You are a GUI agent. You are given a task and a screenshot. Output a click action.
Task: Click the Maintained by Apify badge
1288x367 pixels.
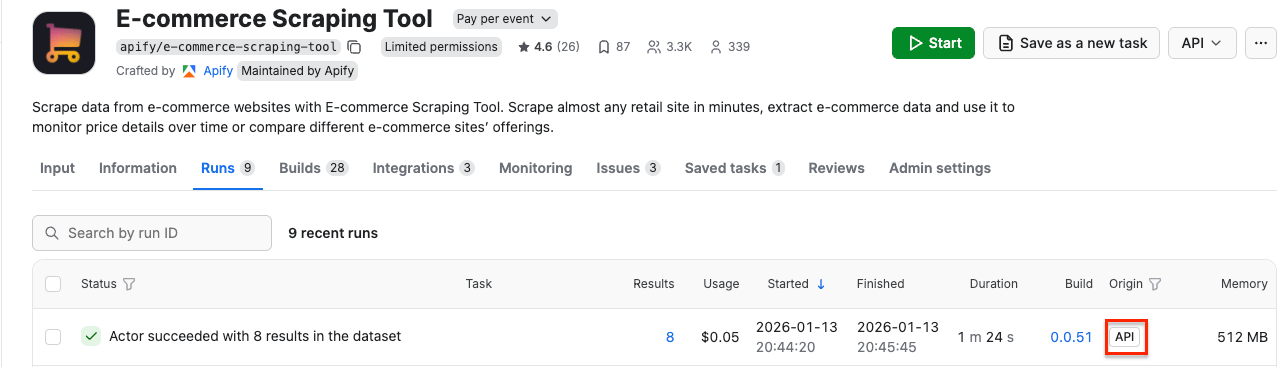point(298,71)
